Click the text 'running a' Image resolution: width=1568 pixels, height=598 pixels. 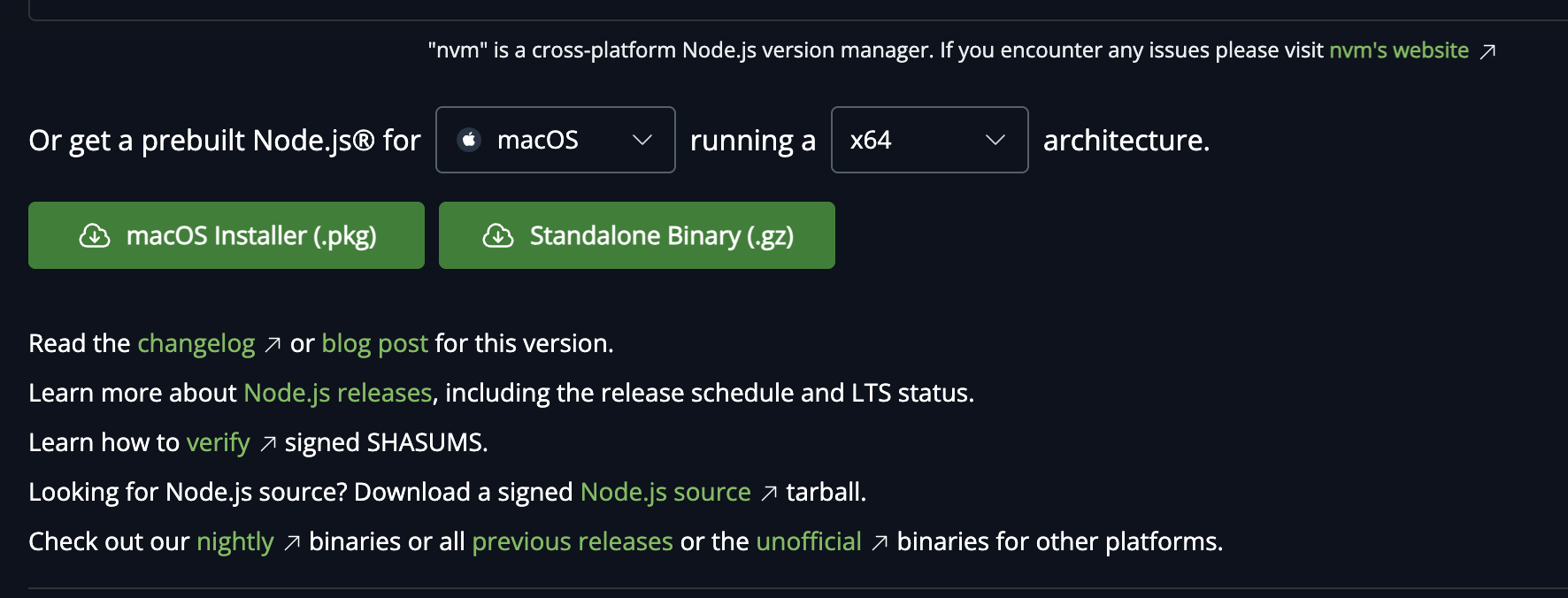(753, 141)
